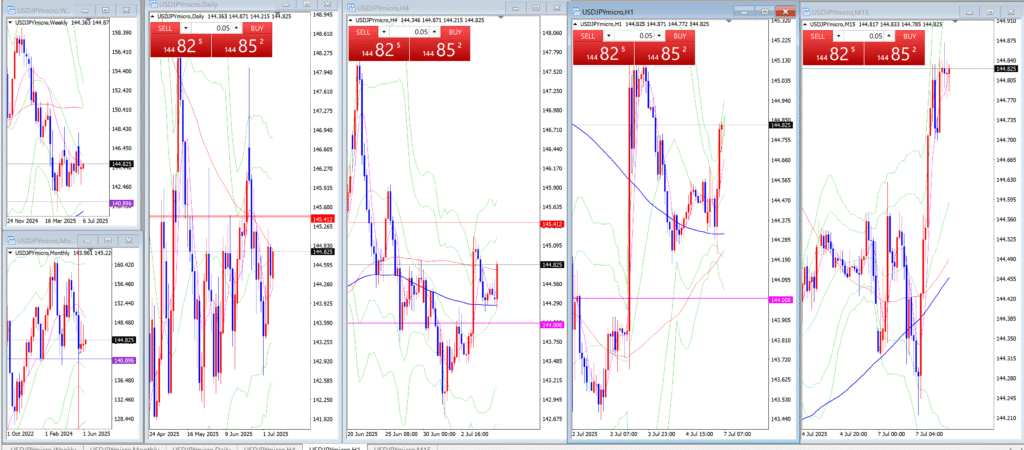Increase trade volume on the H4 chart panel
The width and height of the screenshot is (1024, 450).
click(436, 31)
